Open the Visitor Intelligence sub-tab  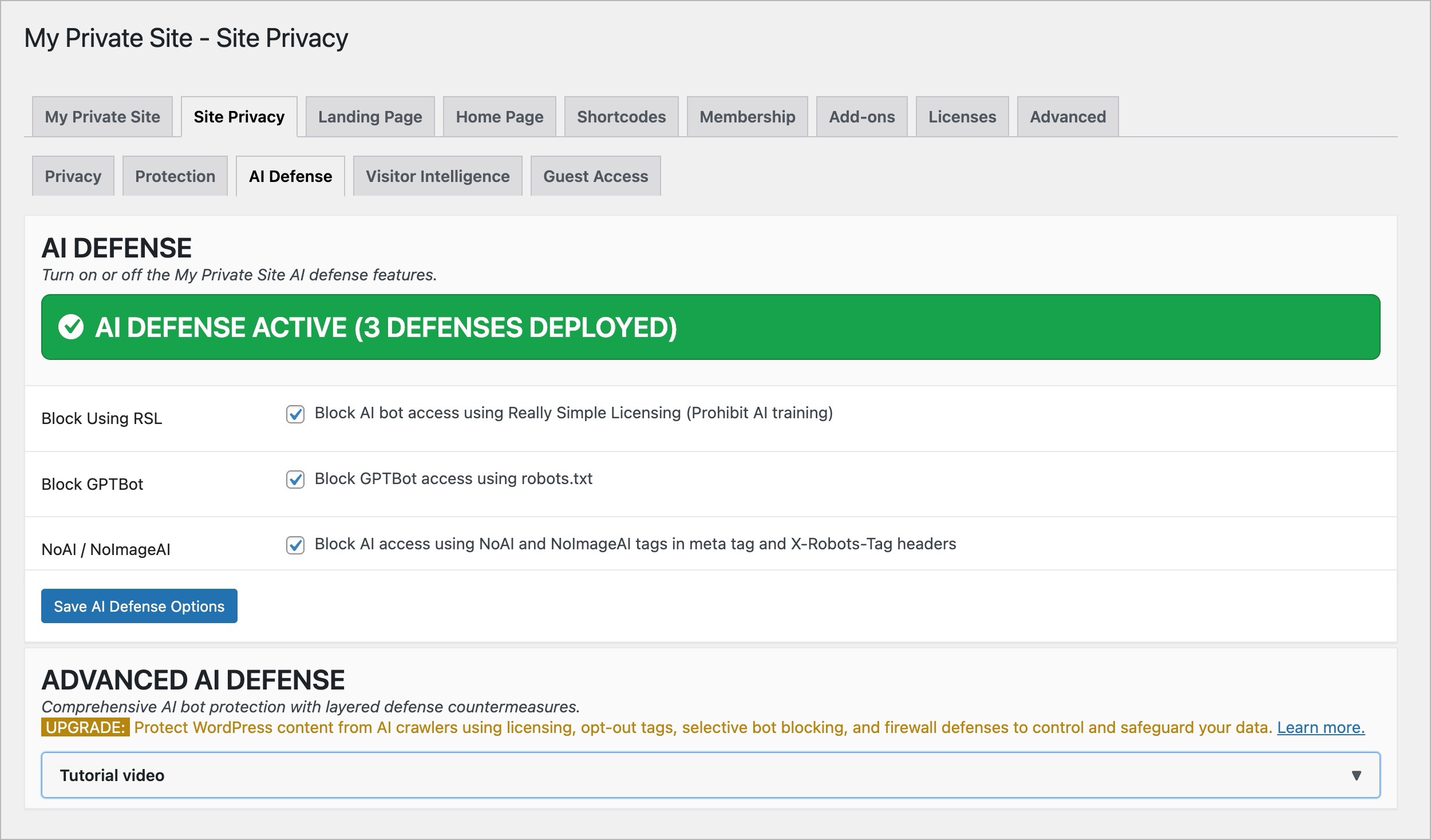[437, 176]
